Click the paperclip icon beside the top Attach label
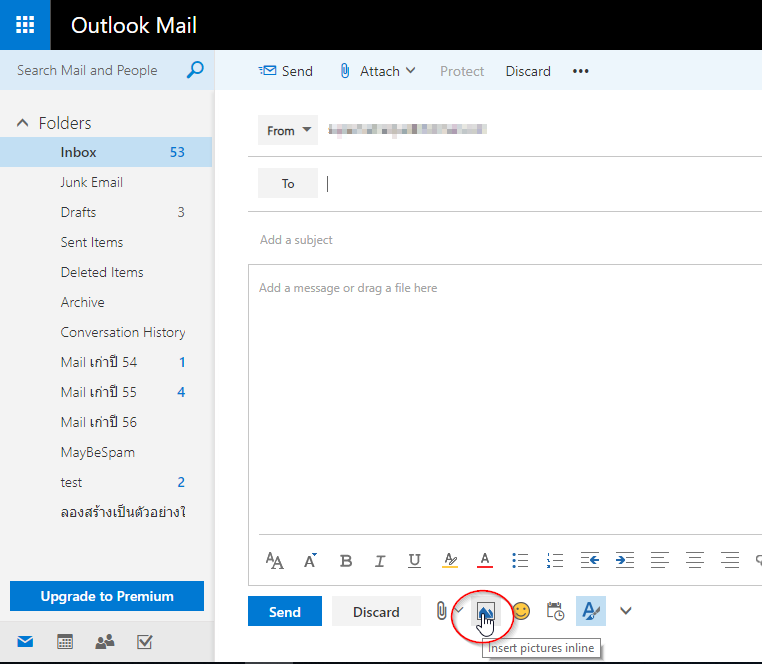 point(345,71)
